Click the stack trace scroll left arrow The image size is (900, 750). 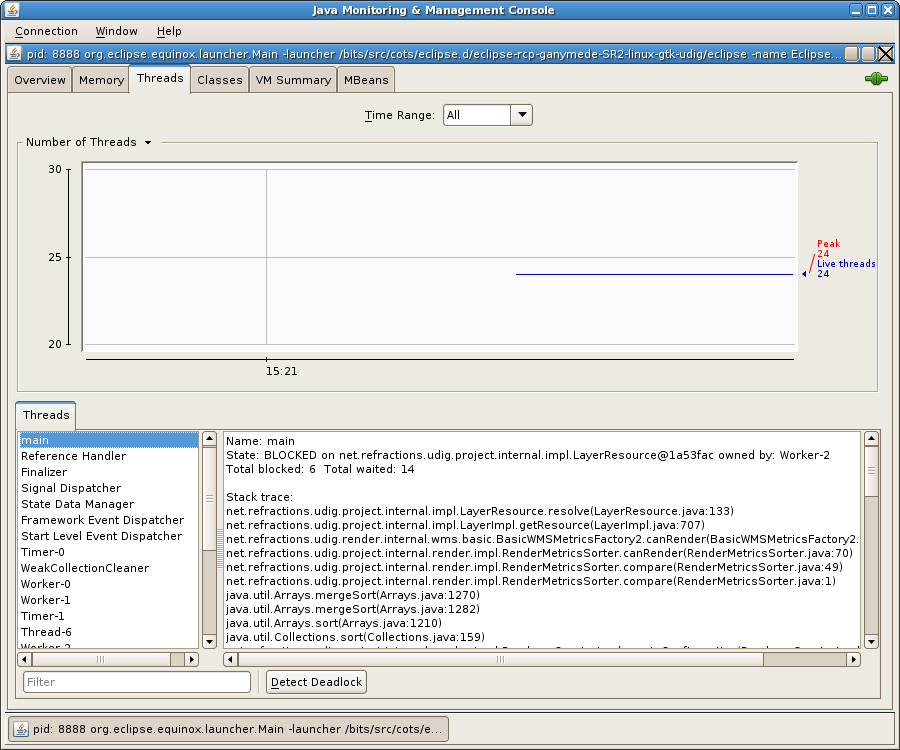[231, 659]
